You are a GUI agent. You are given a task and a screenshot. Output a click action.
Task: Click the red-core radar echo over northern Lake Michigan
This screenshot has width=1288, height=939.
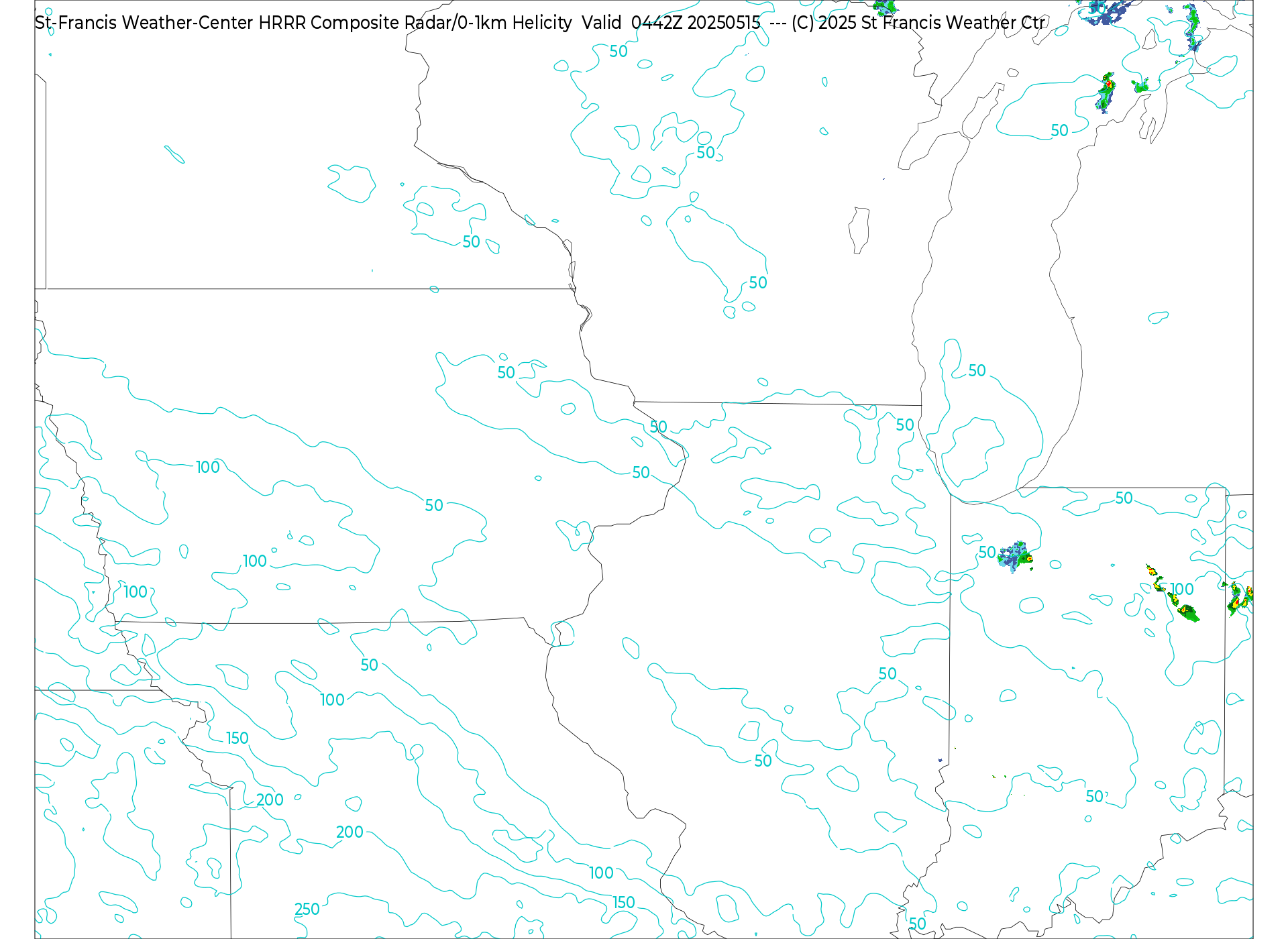[x=1106, y=92]
